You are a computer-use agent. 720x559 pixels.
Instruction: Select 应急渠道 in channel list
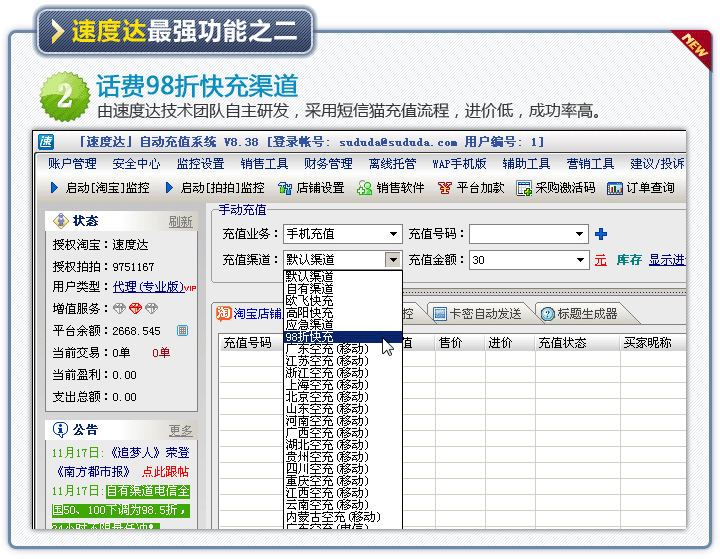pos(343,325)
